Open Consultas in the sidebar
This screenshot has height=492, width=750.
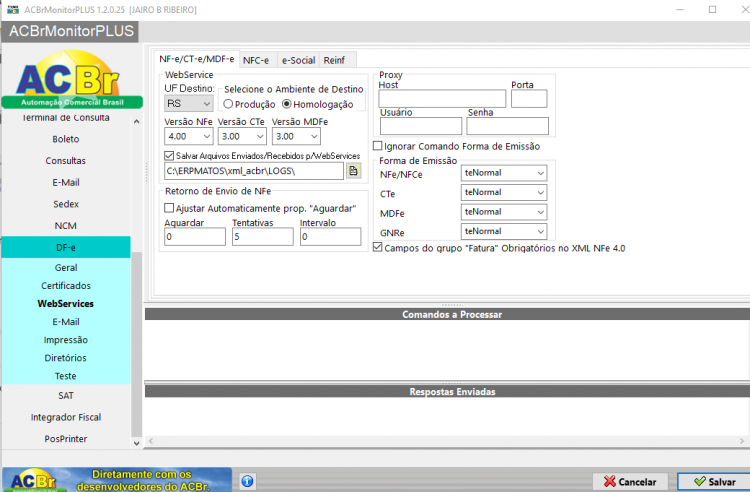point(66,161)
